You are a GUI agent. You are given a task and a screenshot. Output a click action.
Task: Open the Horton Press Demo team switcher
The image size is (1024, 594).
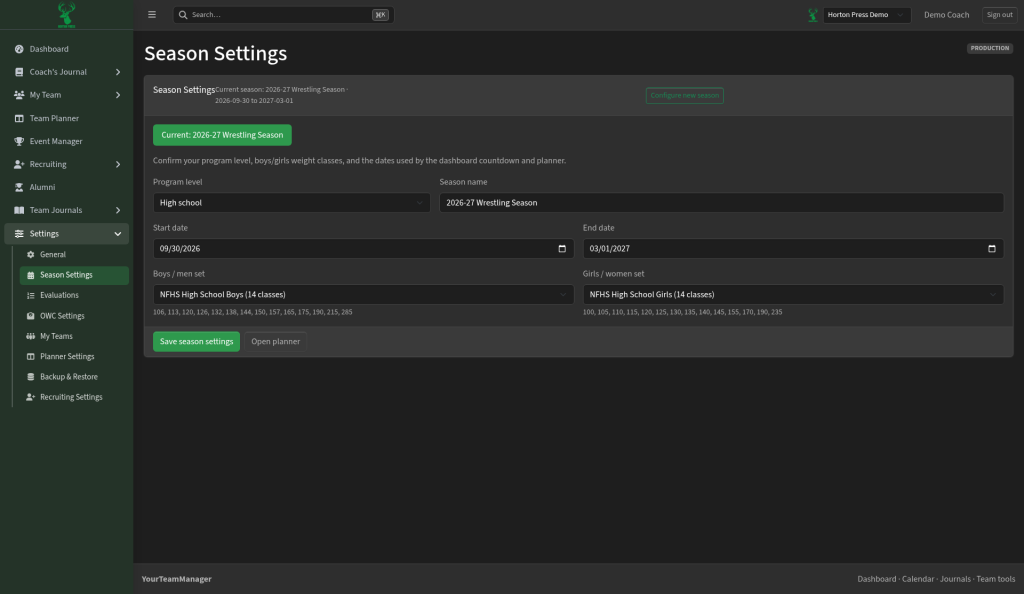pos(866,14)
